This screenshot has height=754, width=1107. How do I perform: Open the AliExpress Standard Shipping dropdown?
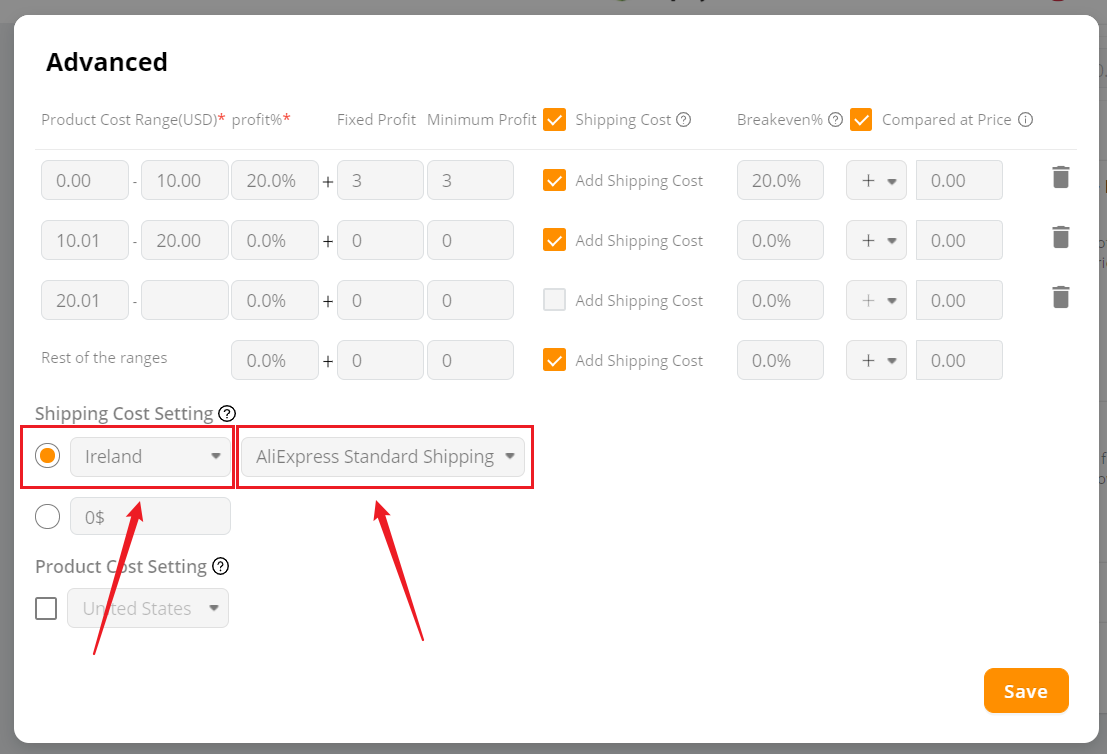[383, 457]
